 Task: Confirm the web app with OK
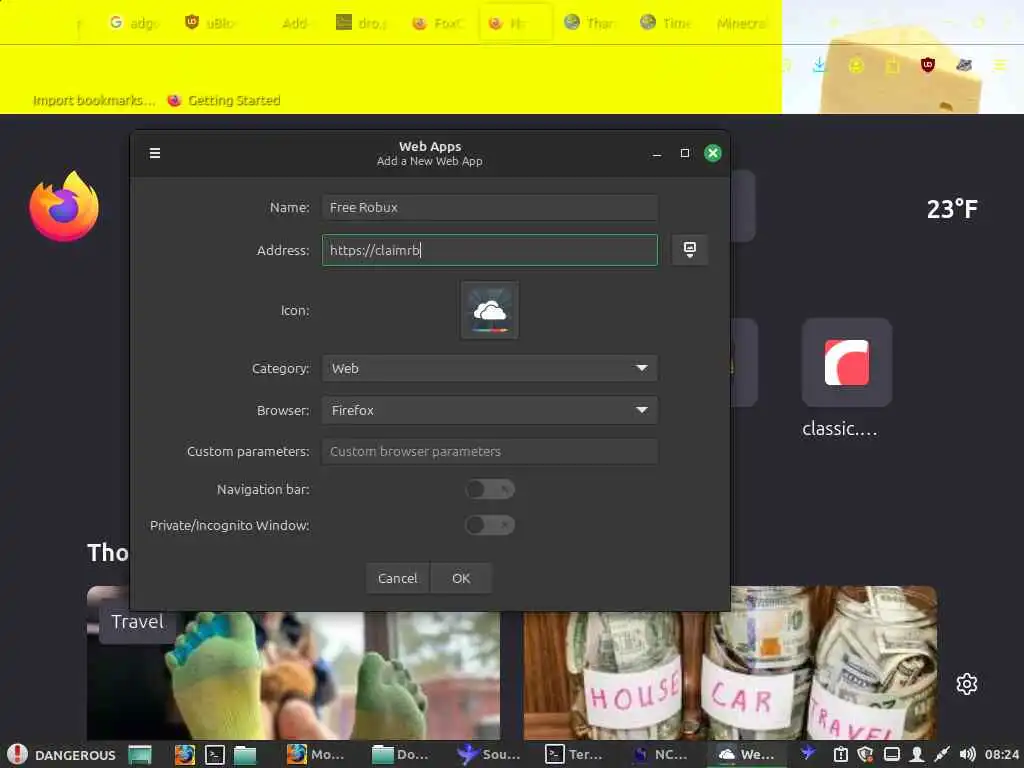(461, 578)
